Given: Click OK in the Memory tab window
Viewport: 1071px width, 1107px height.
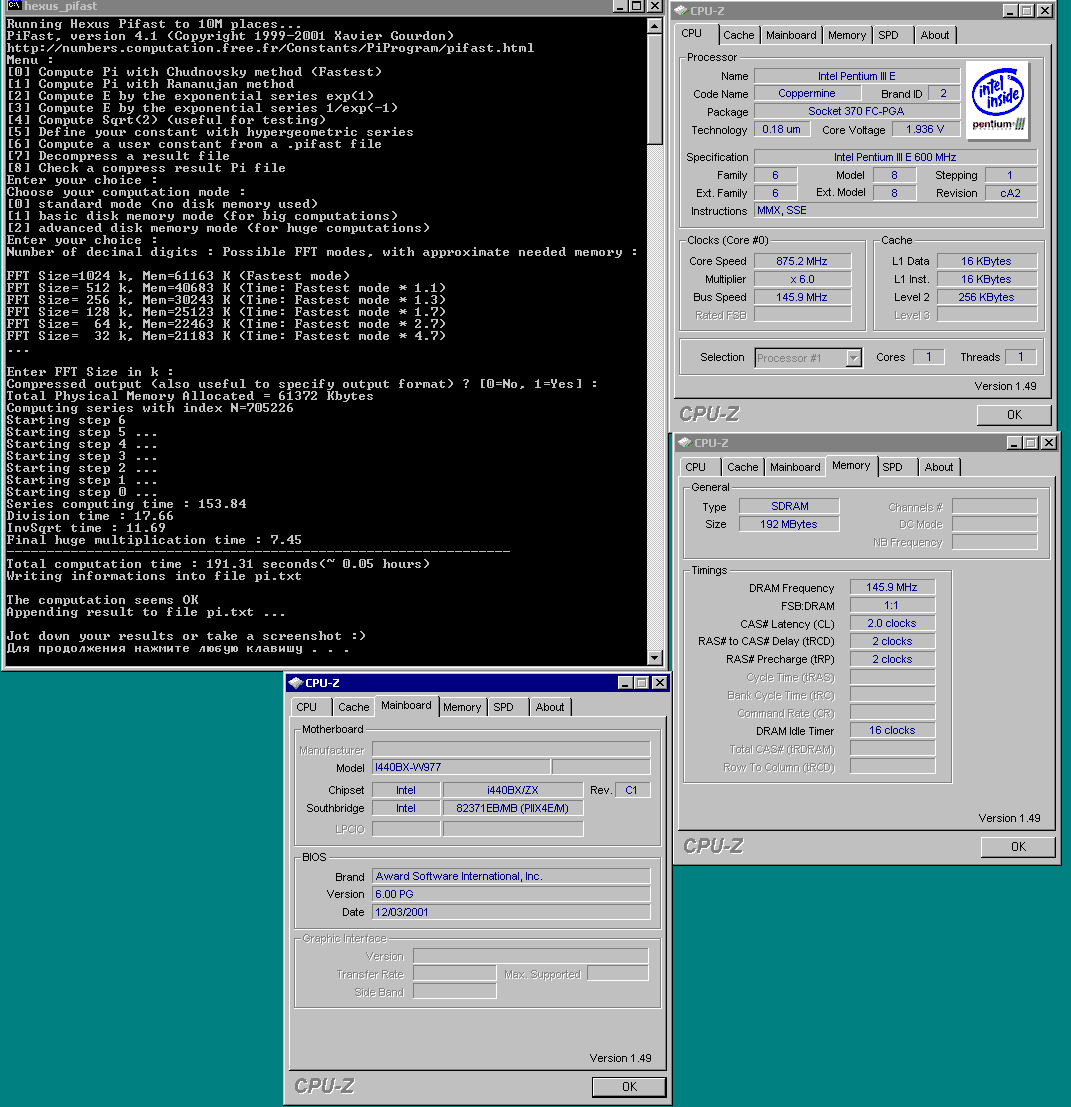Looking at the screenshot, I should pyautogui.click(x=1018, y=847).
